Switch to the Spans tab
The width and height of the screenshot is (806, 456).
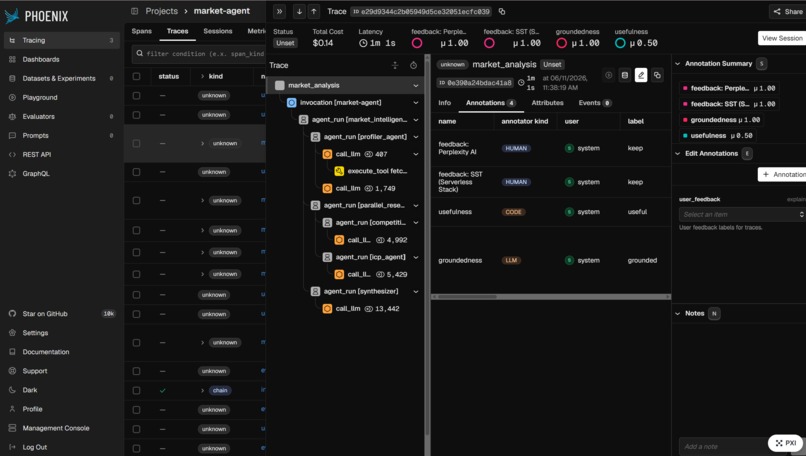click(x=141, y=31)
